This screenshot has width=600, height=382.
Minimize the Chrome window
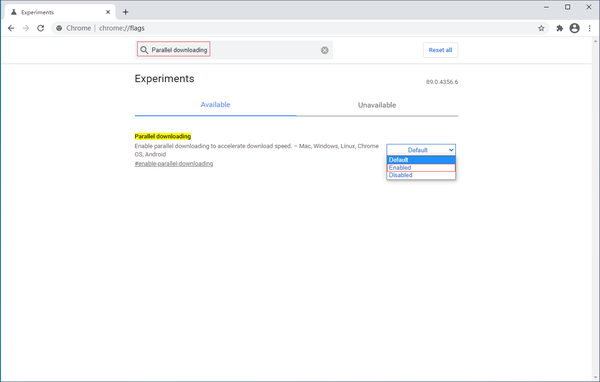pos(546,7)
